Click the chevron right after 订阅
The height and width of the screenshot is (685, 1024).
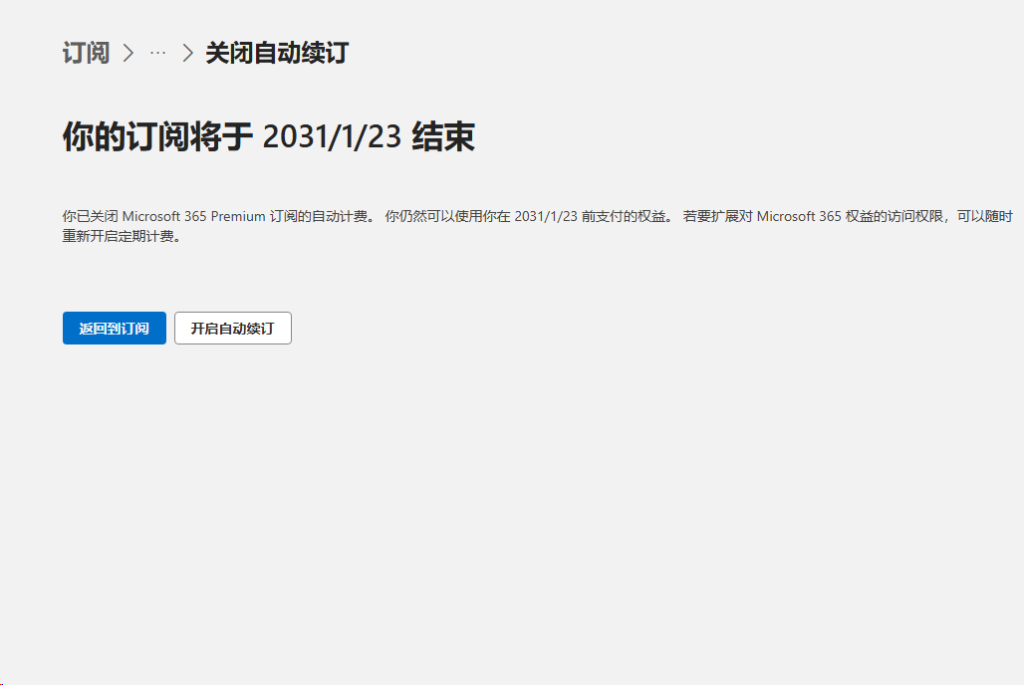pyautogui.click(x=128, y=53)
